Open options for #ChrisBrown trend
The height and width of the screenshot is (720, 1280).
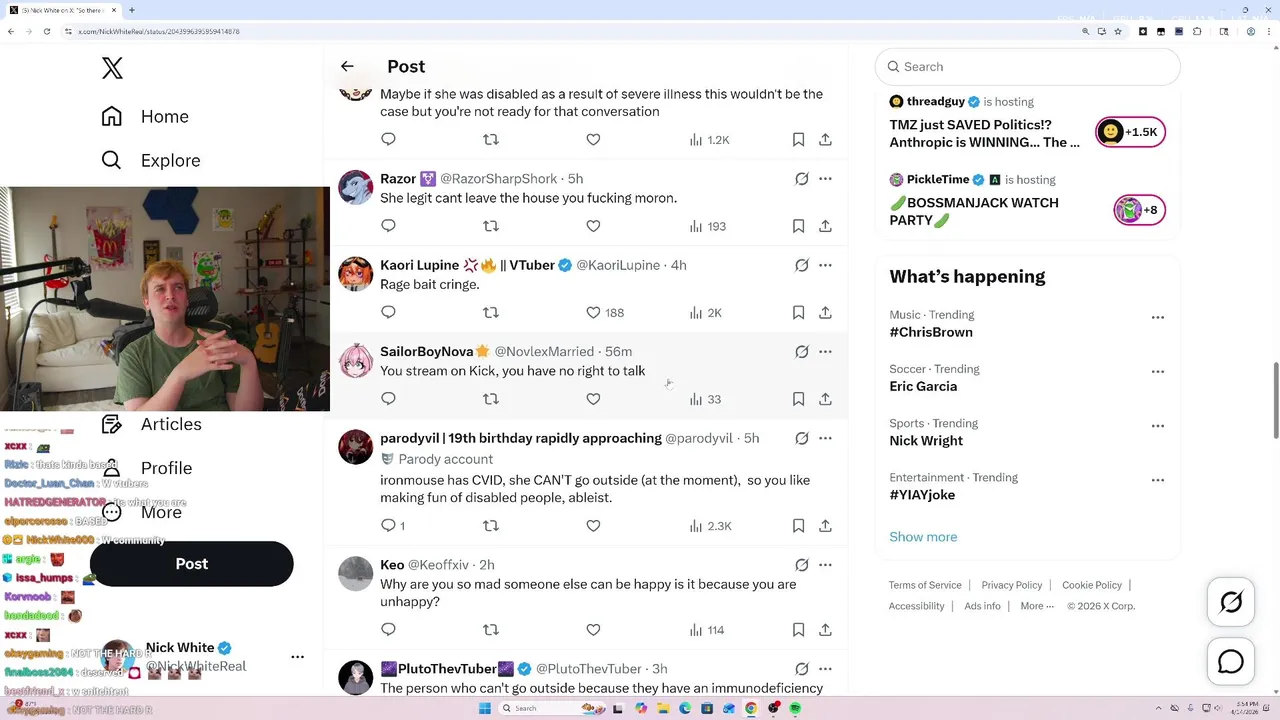1158,317
